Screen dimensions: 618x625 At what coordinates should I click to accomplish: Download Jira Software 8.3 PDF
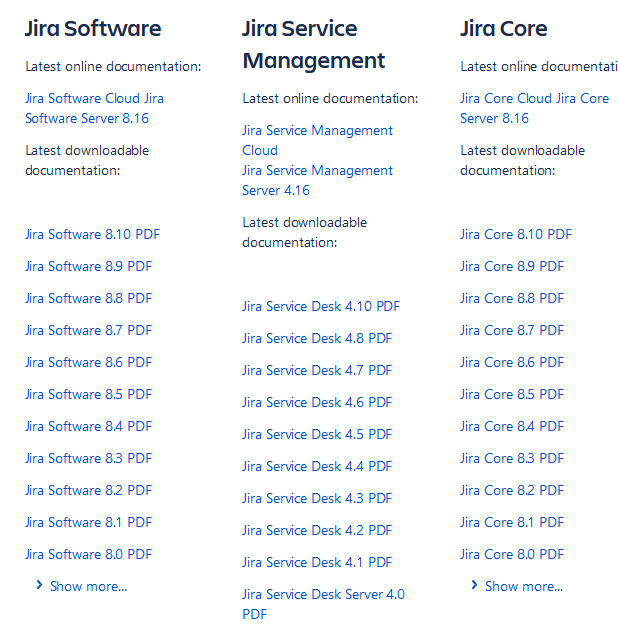pos(89,458)
